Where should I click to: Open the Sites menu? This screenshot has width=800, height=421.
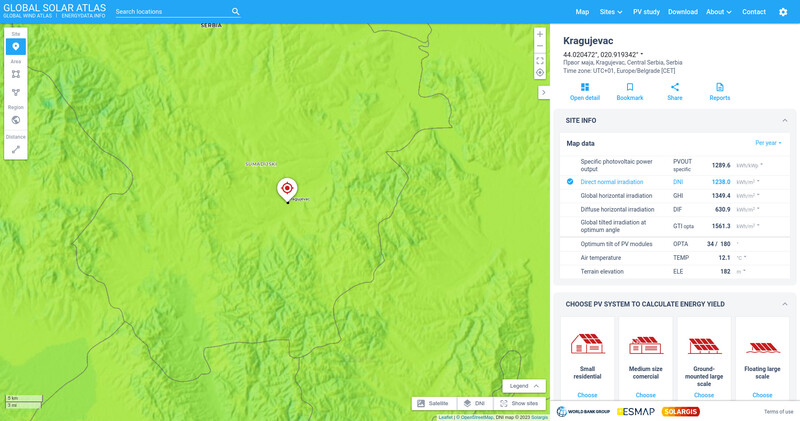tap(610, 12)
